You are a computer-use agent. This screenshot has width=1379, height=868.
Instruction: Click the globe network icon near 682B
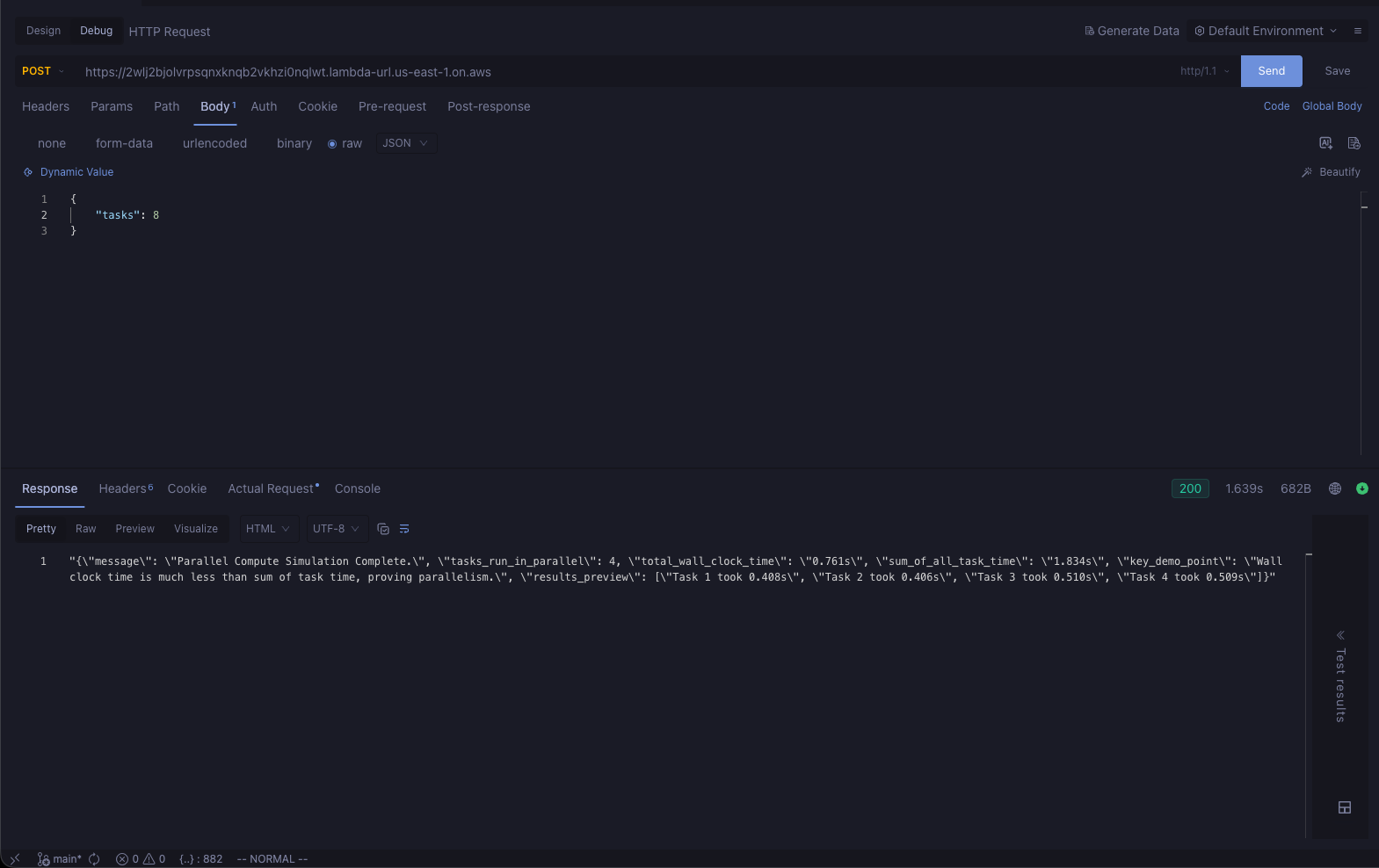tap(1335, 488)
